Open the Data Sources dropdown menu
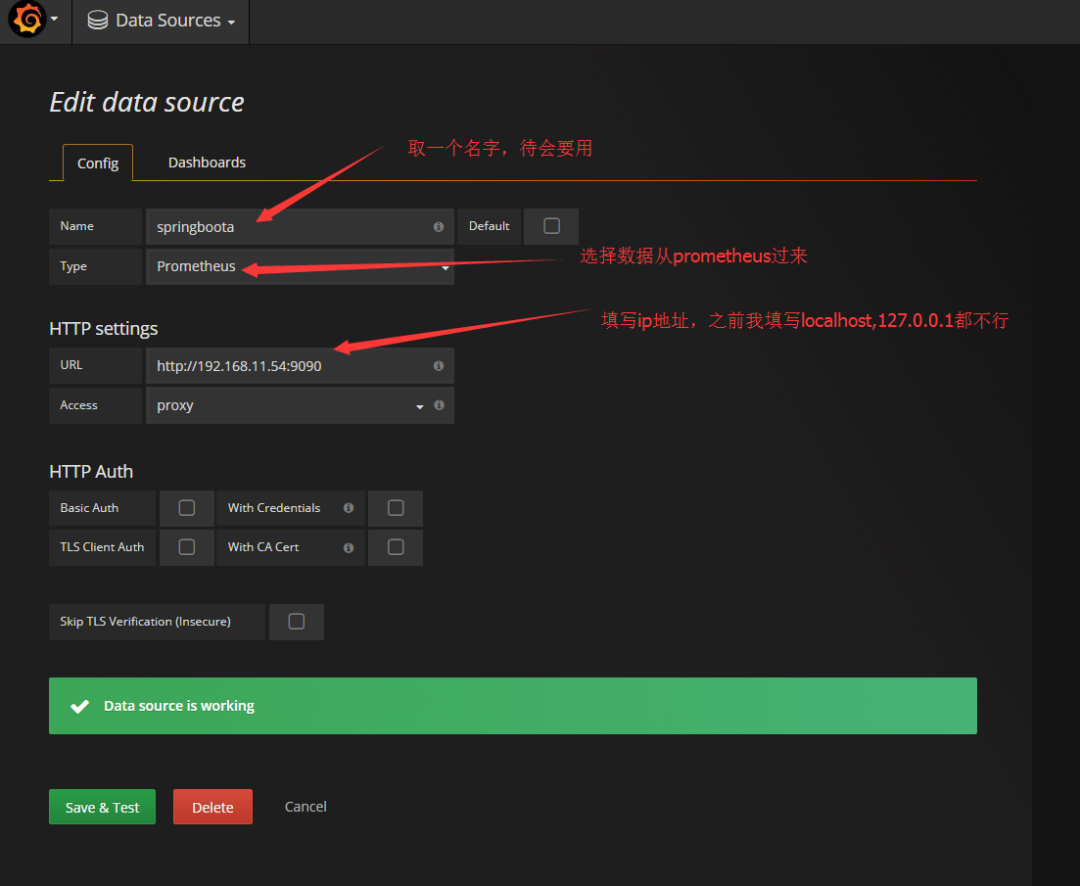 tap(161, 21)
